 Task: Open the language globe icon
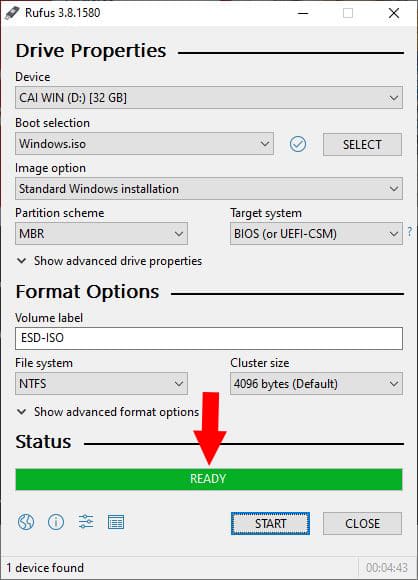coord(26,522)
